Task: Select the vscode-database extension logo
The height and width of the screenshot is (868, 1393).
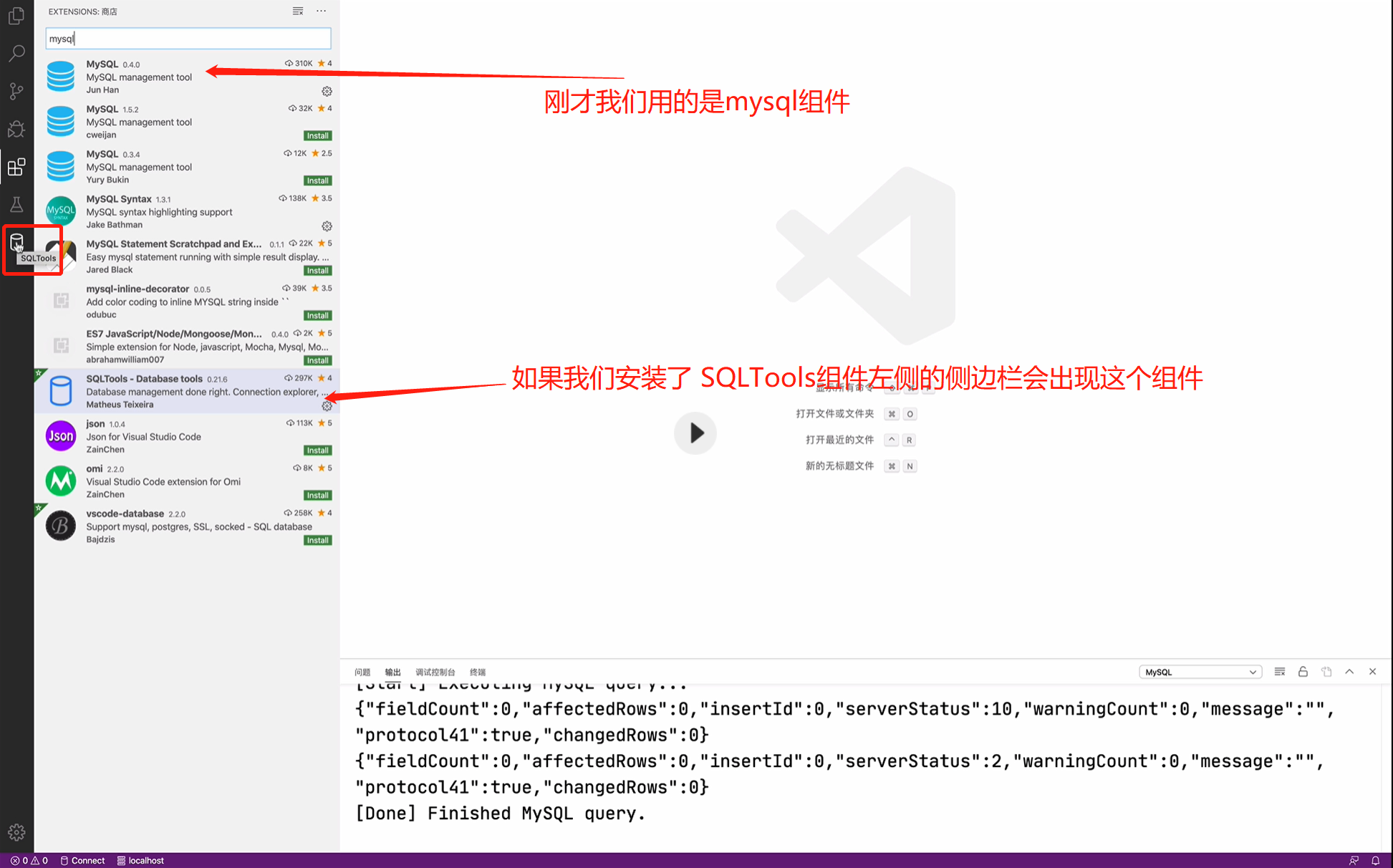Action: tap(61, 526)
